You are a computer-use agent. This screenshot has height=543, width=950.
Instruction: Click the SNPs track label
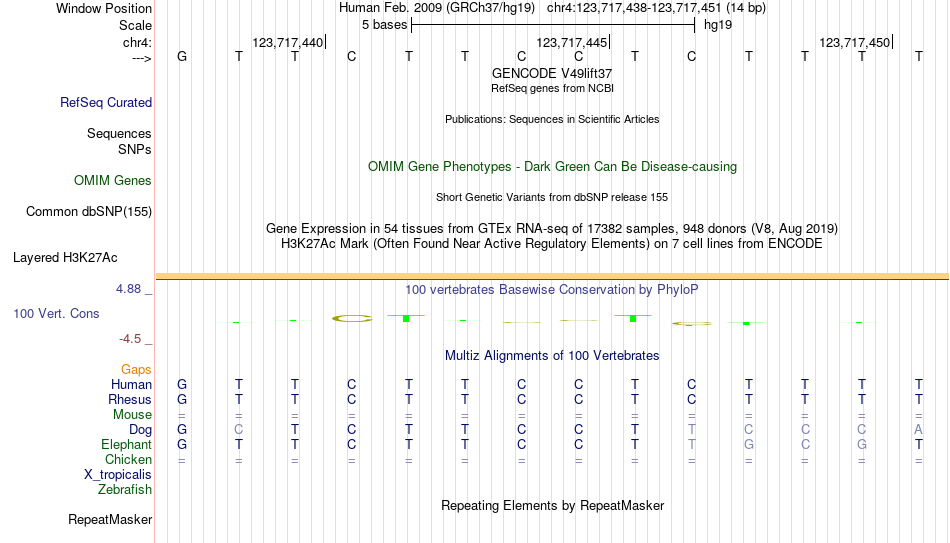click(135, 149)
